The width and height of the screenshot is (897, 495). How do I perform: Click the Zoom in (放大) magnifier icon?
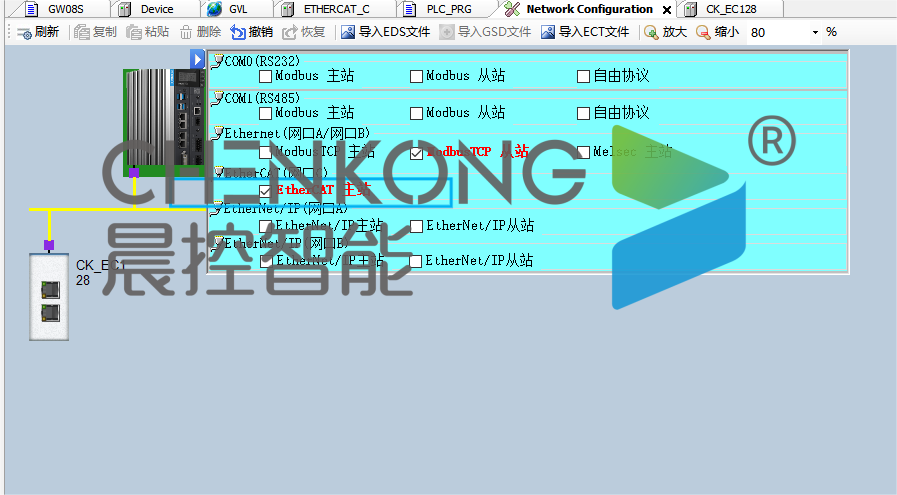point(651,32)
